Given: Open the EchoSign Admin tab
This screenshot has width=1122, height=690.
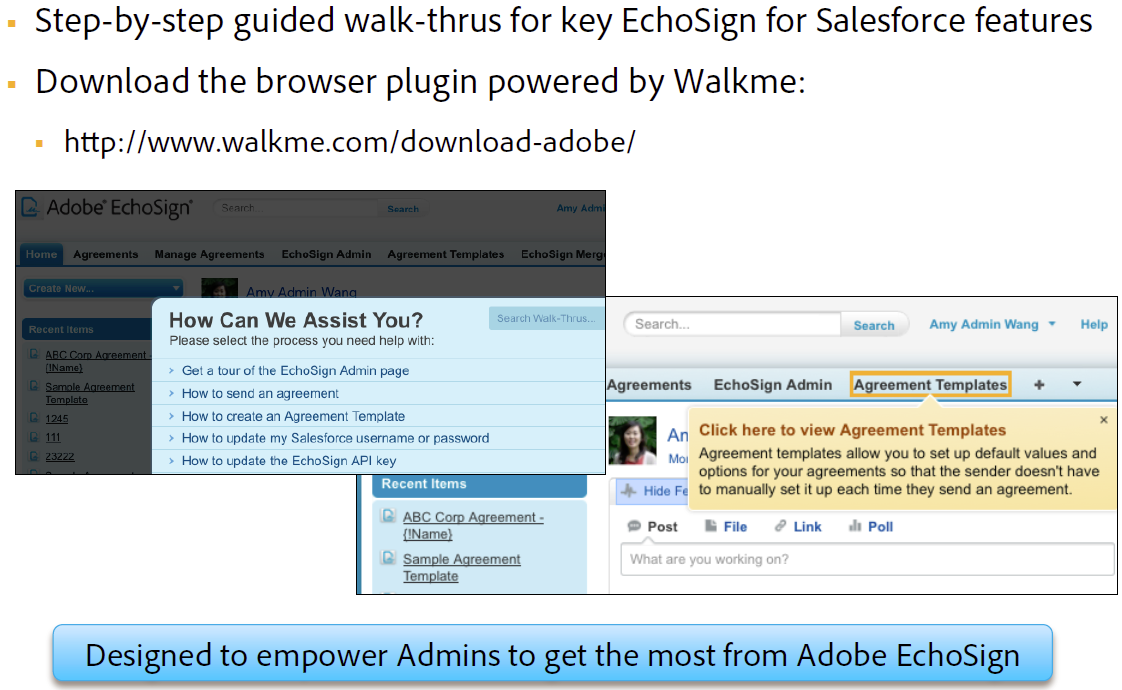Looking at the screenshot, I should click(773, 383).
